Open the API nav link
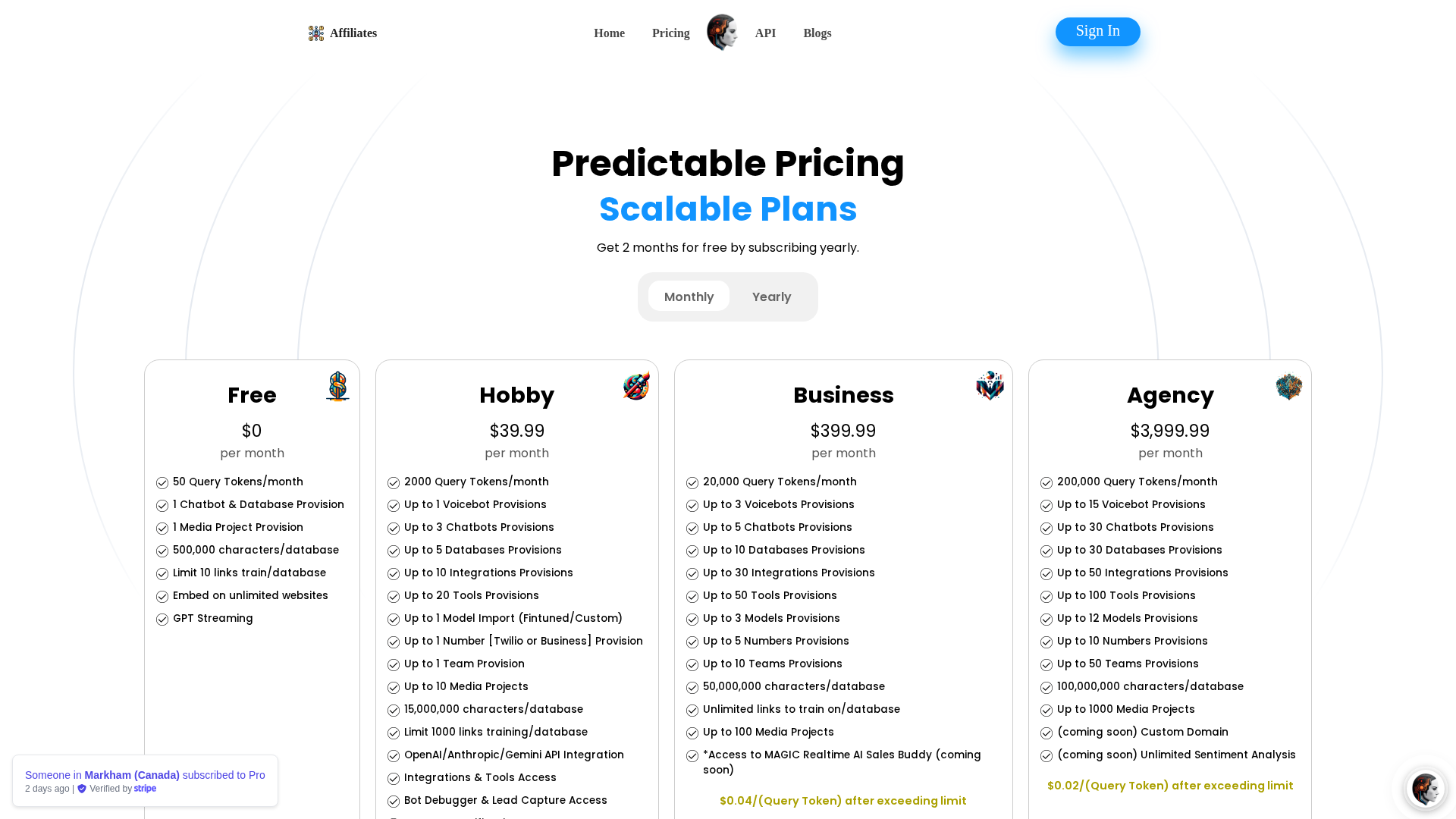Image resolution: width=1456 pixels, height=819 pixels. (765, 33)
